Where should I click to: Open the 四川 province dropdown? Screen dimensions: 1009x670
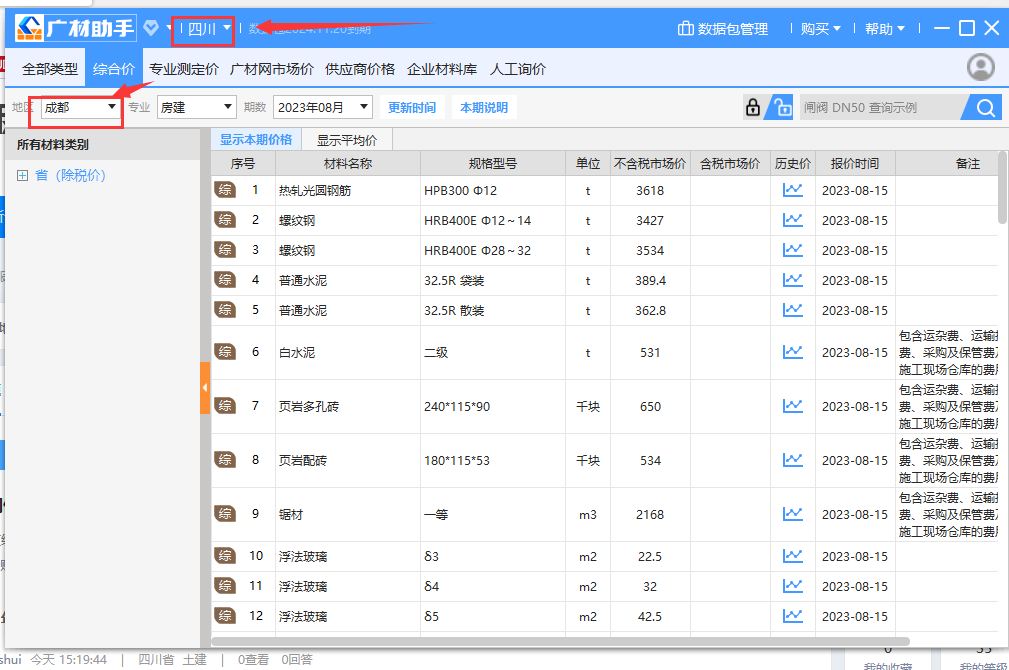pos(209,28)
